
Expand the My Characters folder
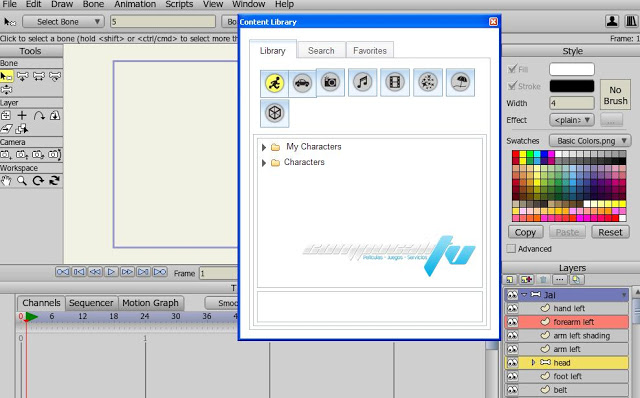(264, 147)
